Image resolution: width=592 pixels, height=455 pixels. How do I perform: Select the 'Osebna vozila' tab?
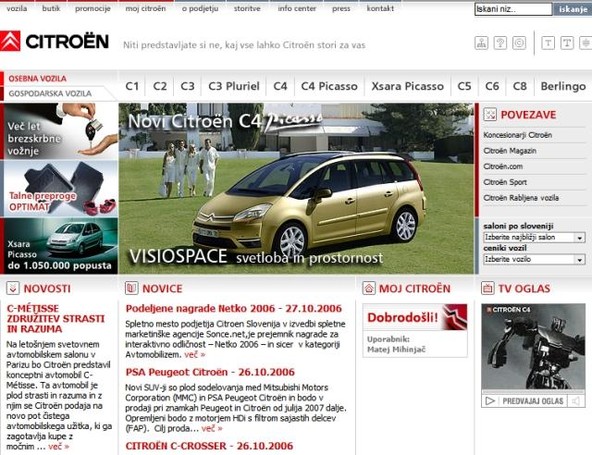coord(37,79)
